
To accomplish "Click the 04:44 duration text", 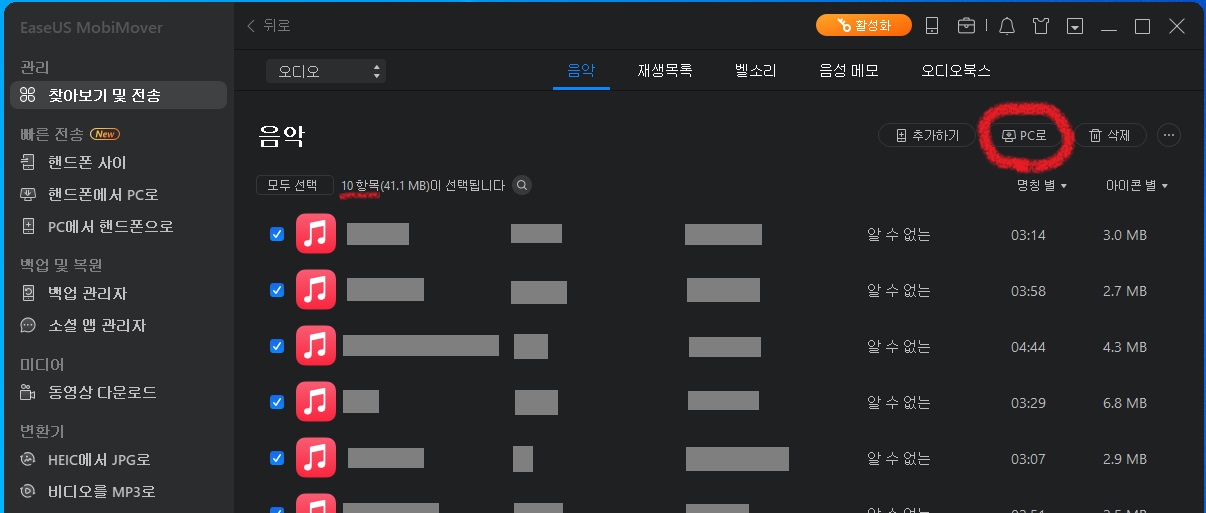I will [1028, 347].
